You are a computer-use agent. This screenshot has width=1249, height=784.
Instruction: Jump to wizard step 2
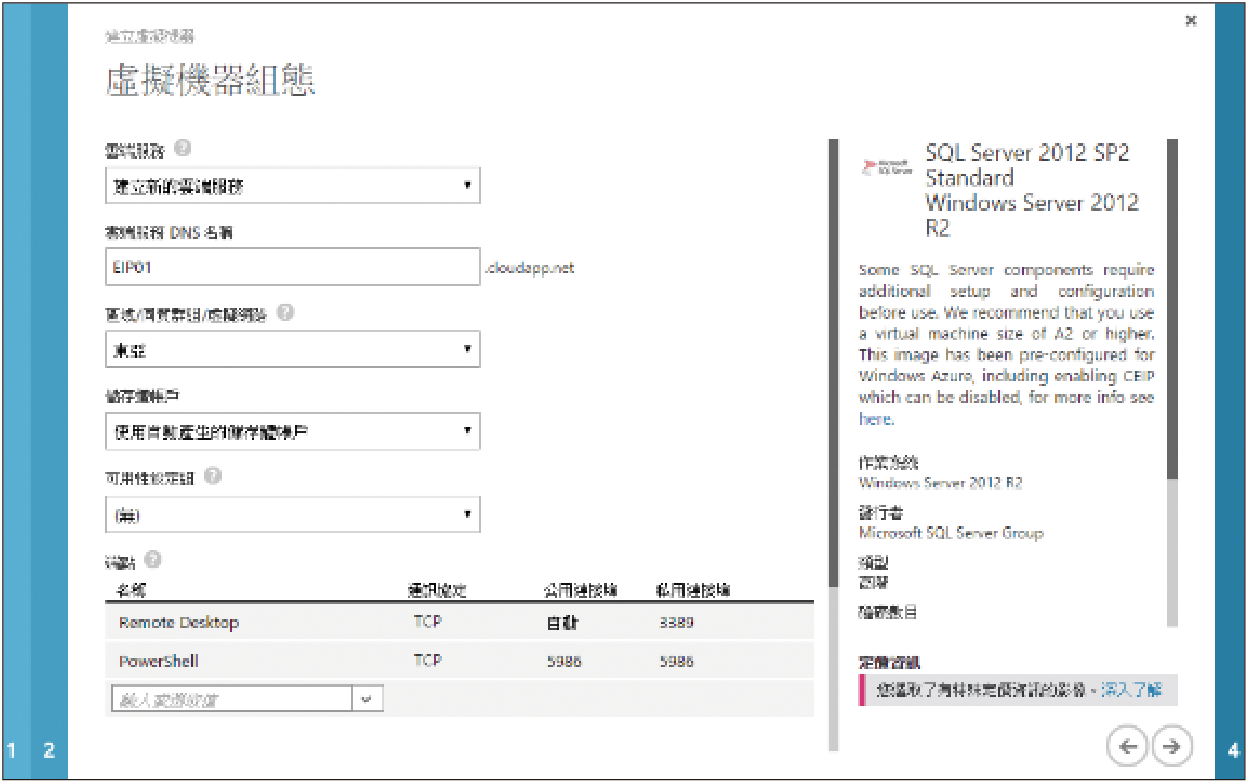[48, 749]
